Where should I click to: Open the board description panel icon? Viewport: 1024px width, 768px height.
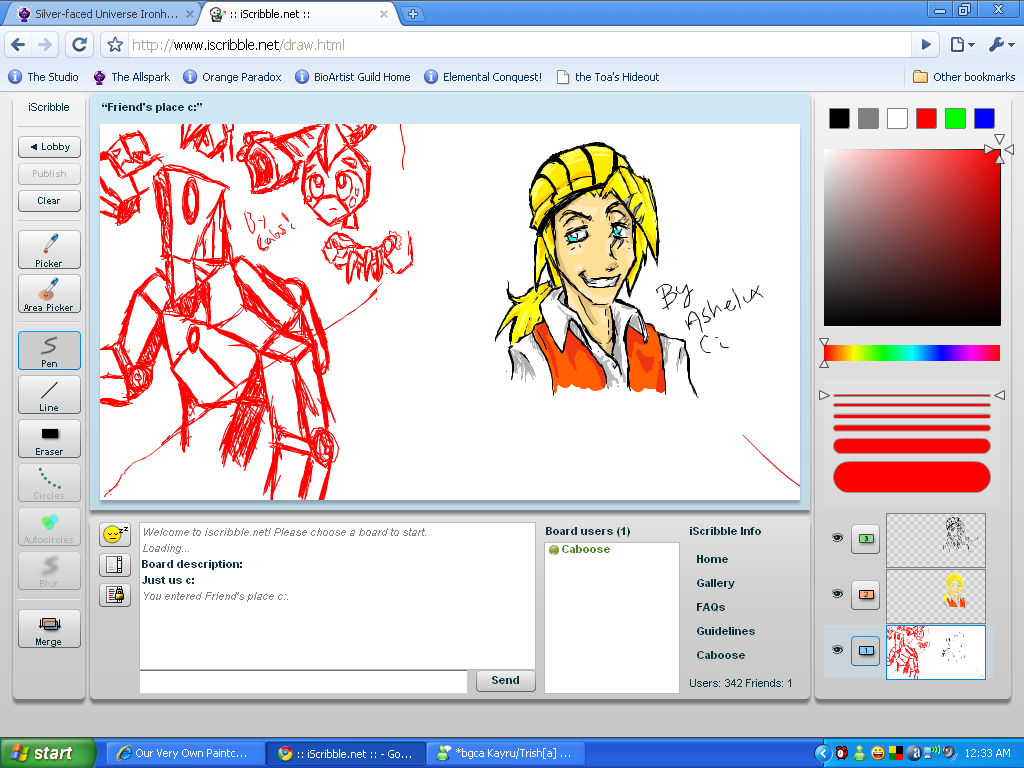(114, 564)
